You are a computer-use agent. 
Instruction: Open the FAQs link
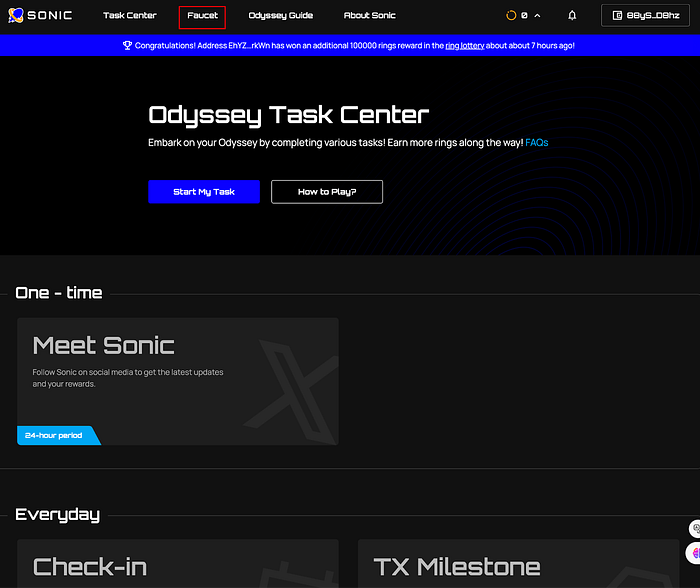coord(537,143)
